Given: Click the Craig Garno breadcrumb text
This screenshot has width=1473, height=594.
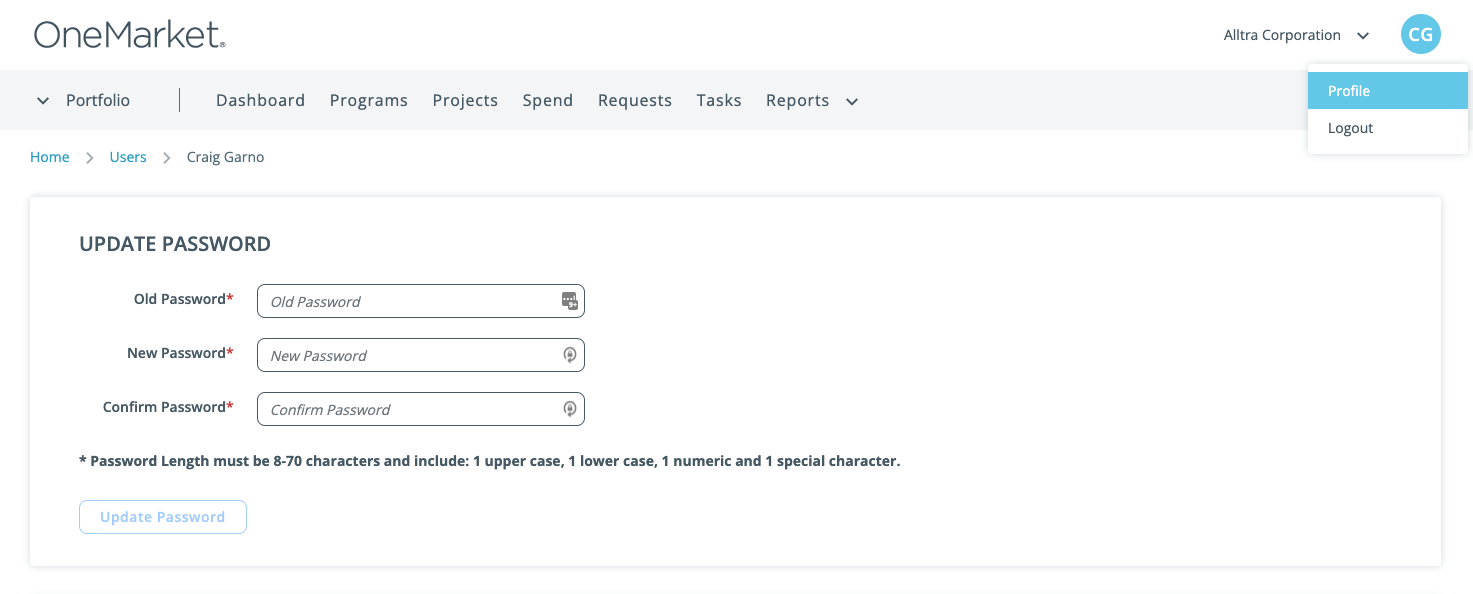Looking at the screenshot, I should pyautogui.click(x=225, y=157).
